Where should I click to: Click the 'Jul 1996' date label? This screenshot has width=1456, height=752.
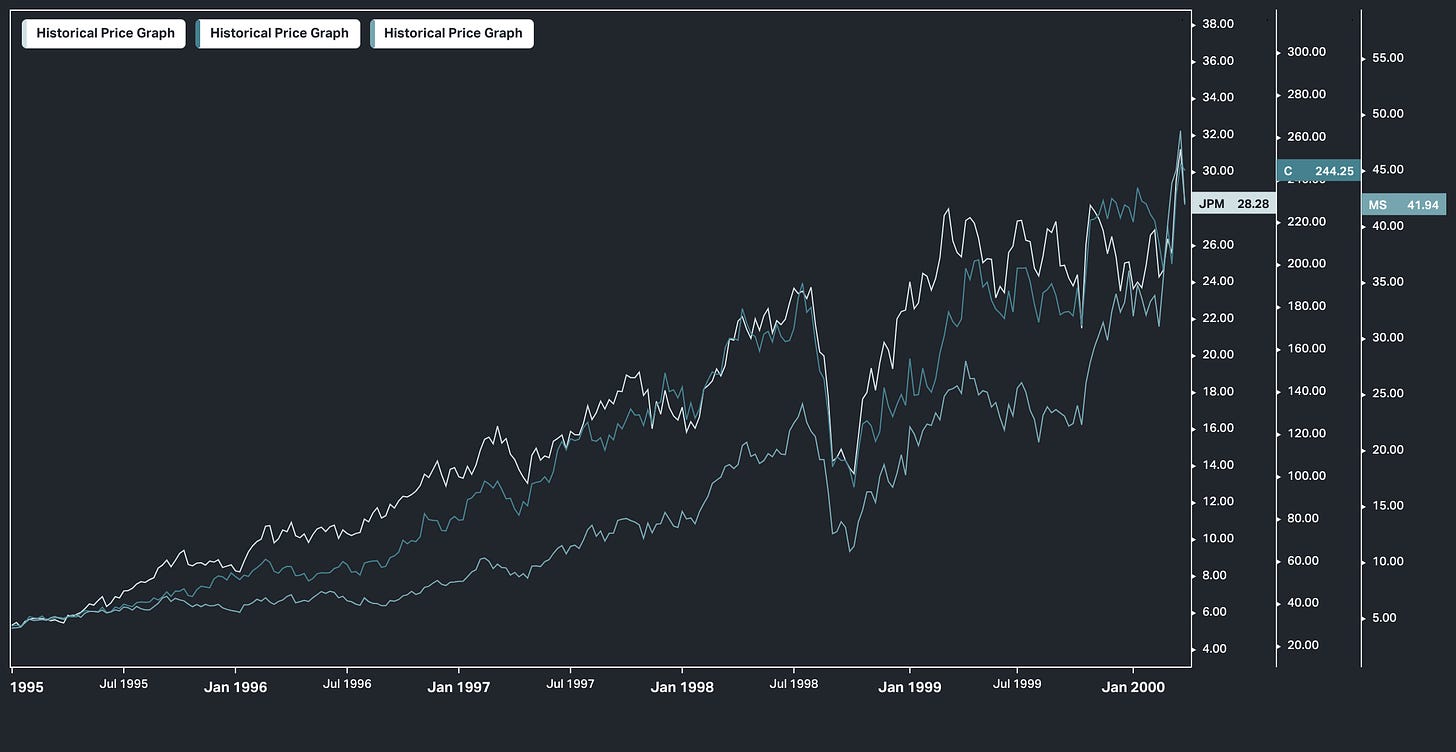pyautogui.click(x=347, y=685)
